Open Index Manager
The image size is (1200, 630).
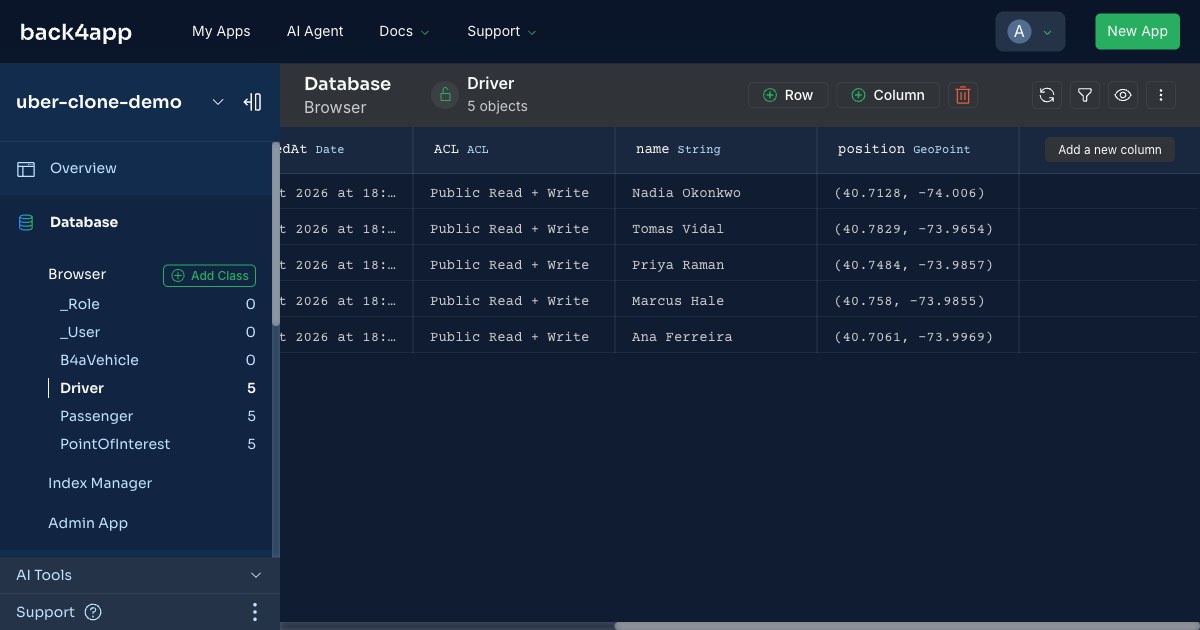tap(100, 483)
